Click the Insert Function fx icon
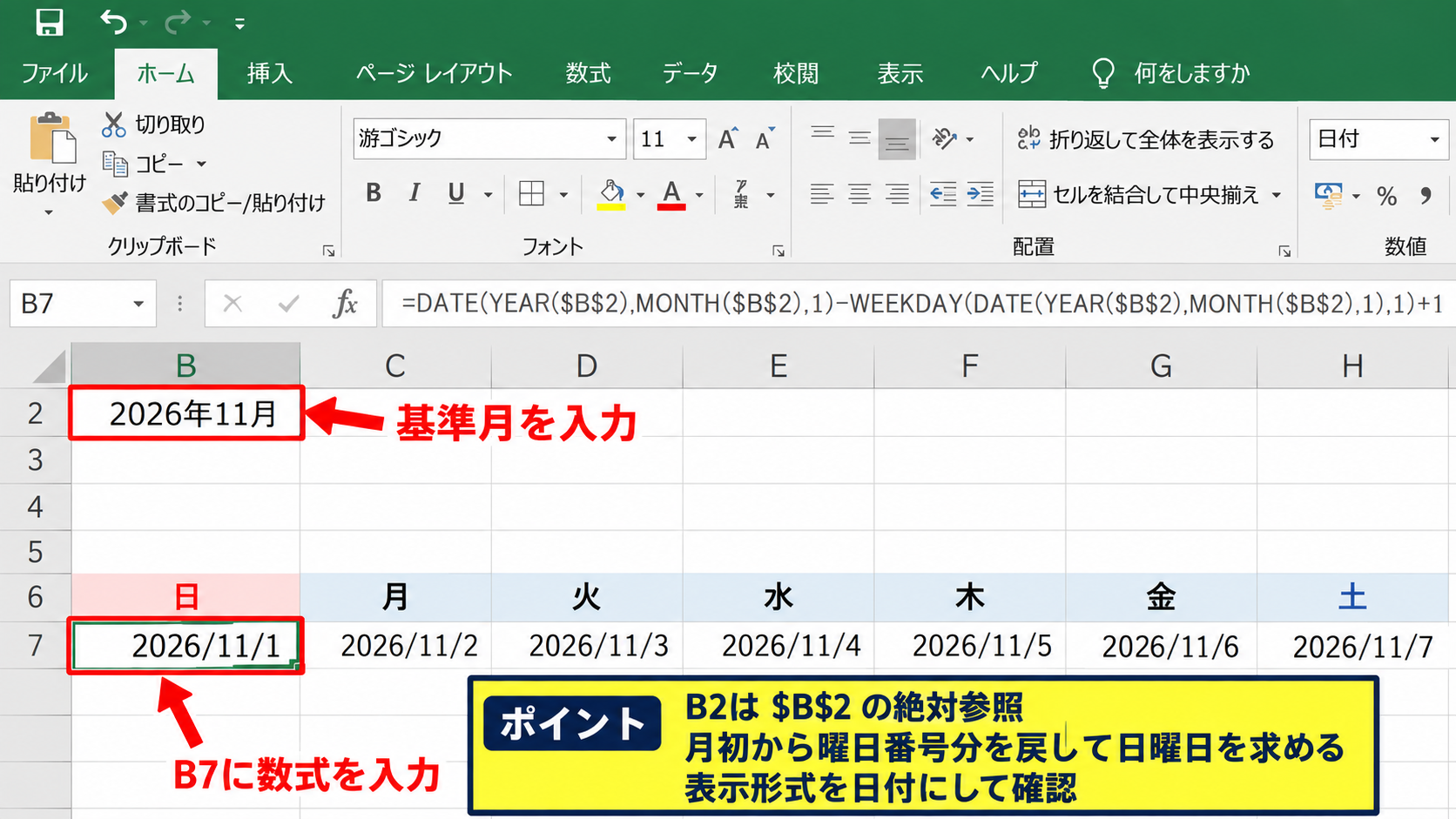1456x819 pixels. pyautogui.click(x=345, y=304)
